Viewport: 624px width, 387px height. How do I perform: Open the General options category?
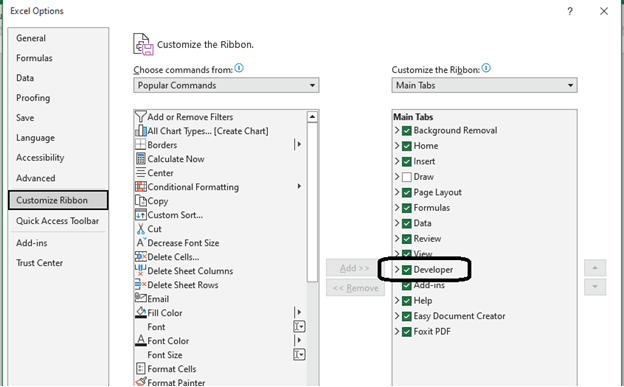pos(58,38)
